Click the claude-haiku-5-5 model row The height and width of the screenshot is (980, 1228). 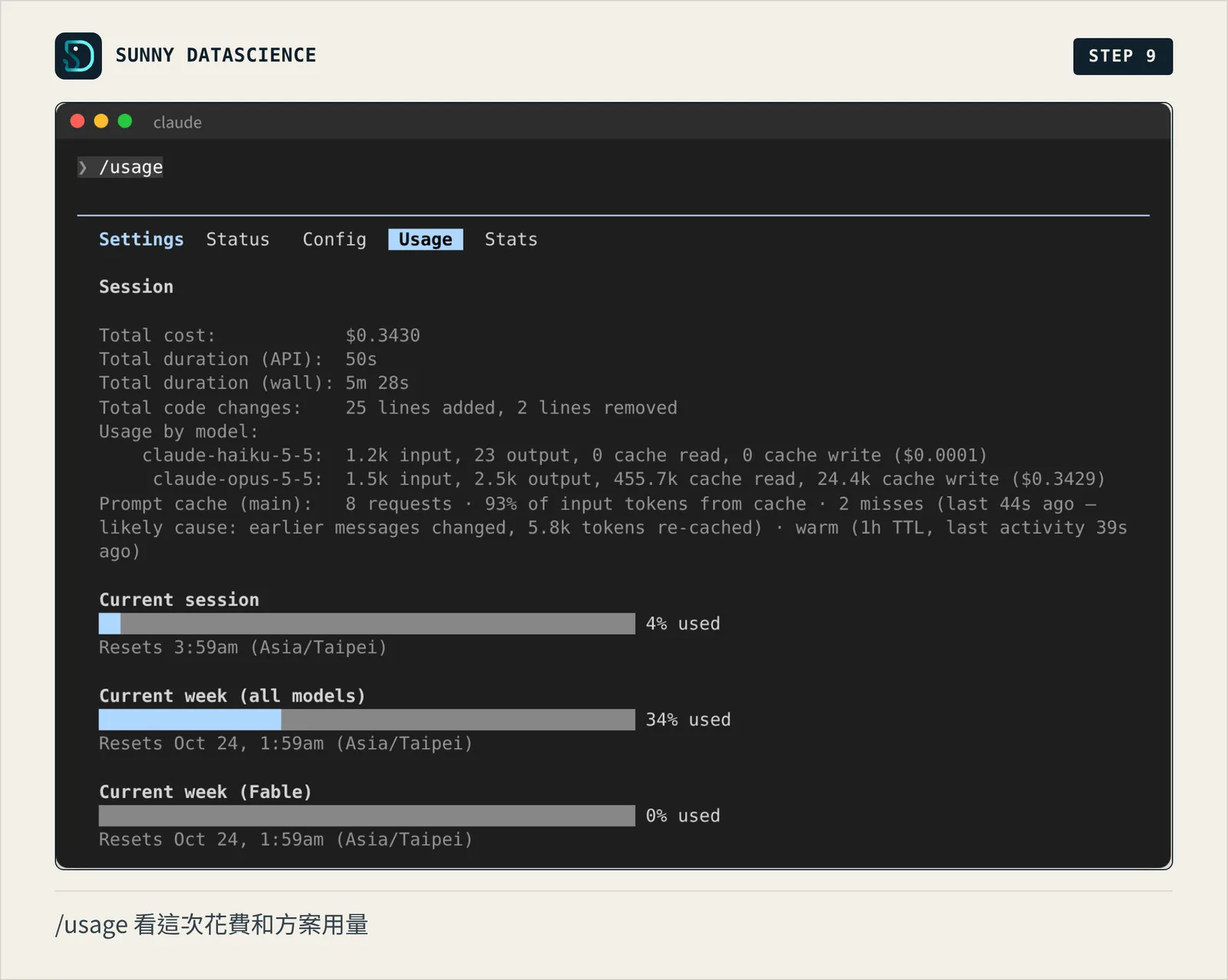pyautogui.click(x=564, y=455)
